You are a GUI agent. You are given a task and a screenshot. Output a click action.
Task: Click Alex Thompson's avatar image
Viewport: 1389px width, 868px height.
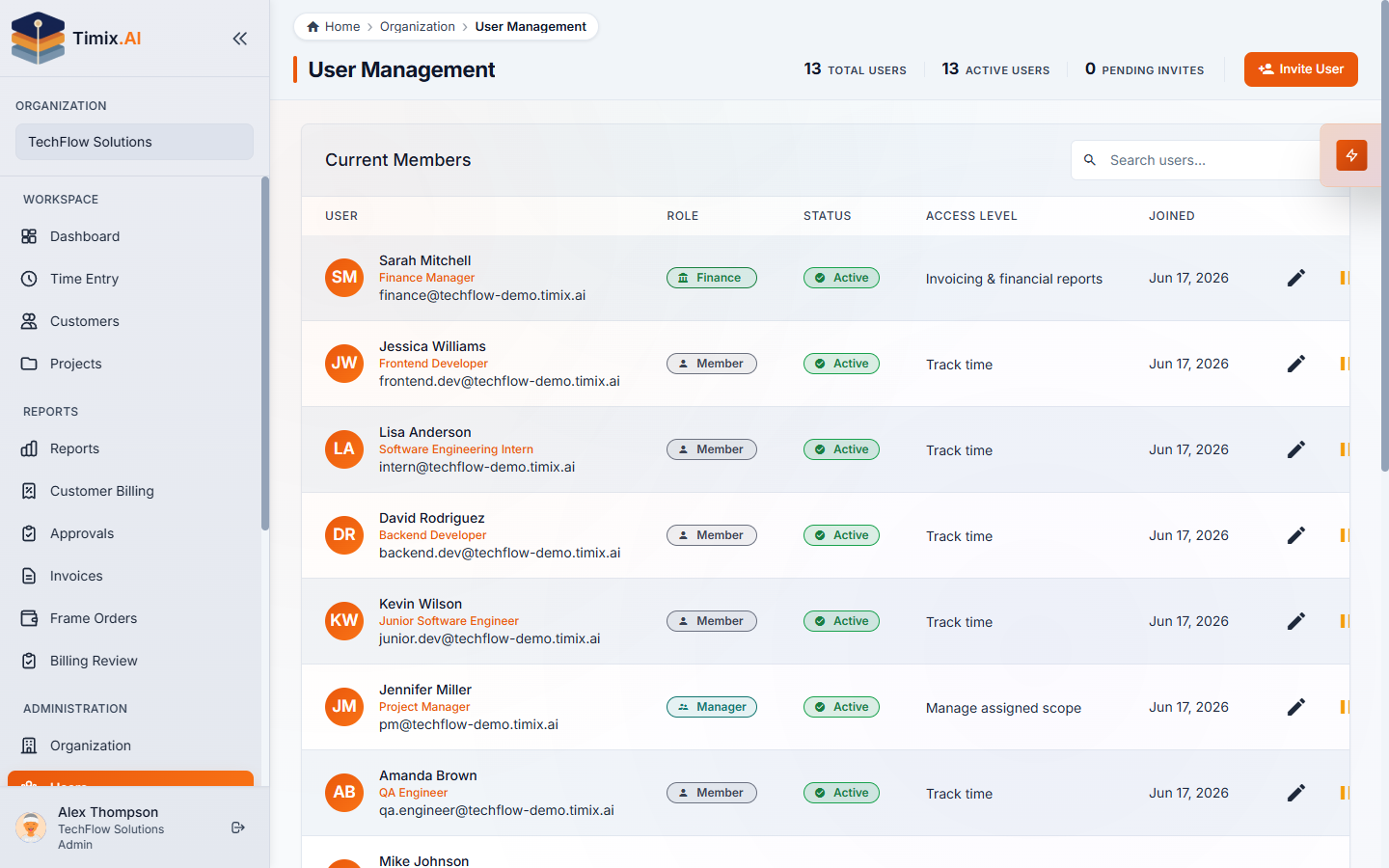click(31, 827)
